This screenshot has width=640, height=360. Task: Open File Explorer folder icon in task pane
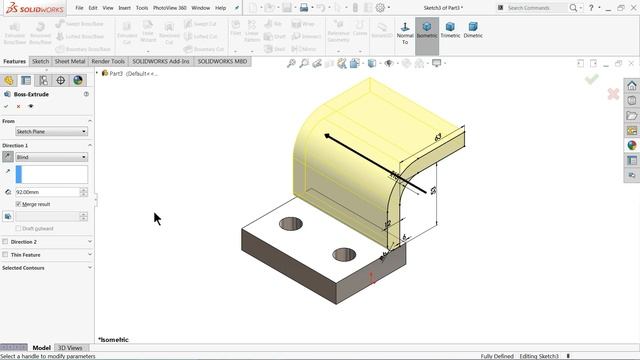click(x=632, y=116)
